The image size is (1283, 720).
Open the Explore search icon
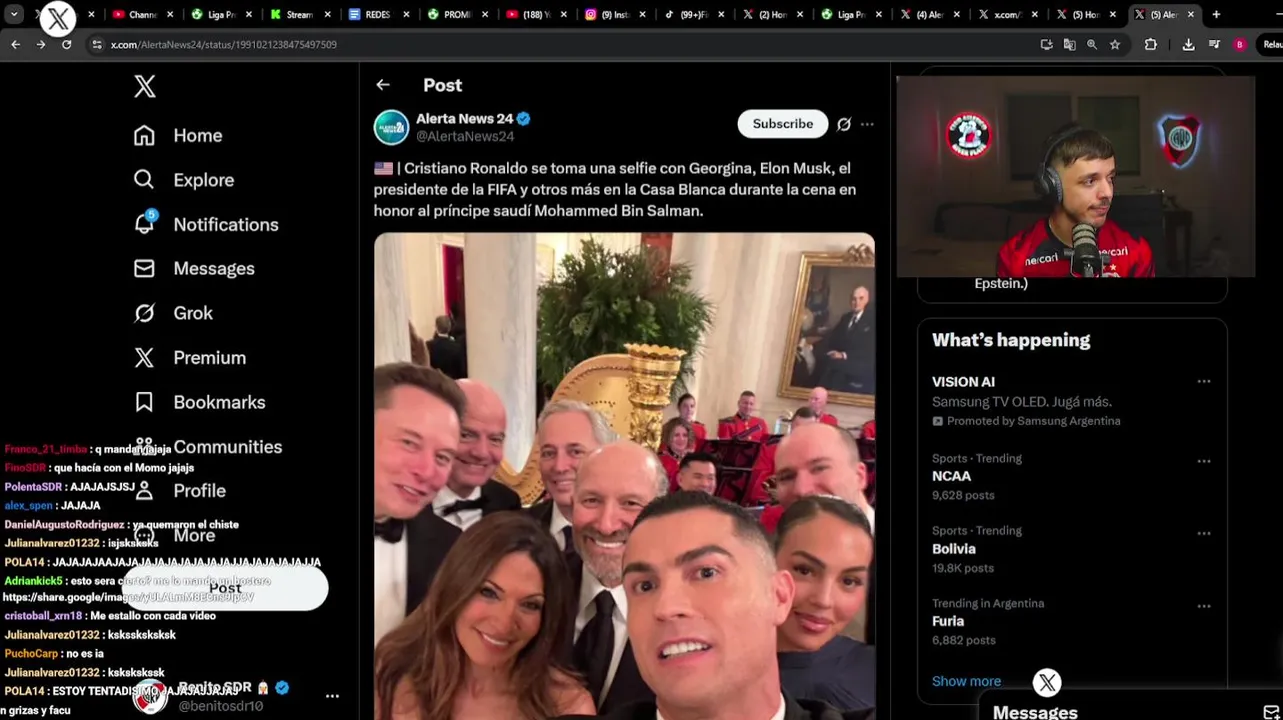coord(144,179)
